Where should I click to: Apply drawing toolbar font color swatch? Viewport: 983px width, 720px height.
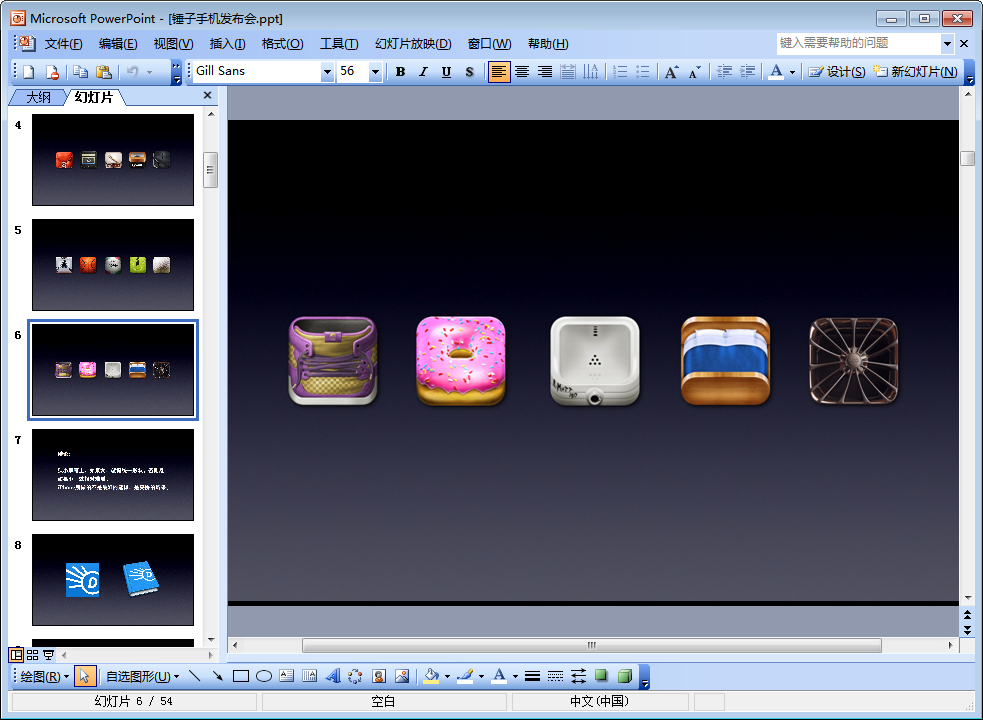[x=499, y=676]
